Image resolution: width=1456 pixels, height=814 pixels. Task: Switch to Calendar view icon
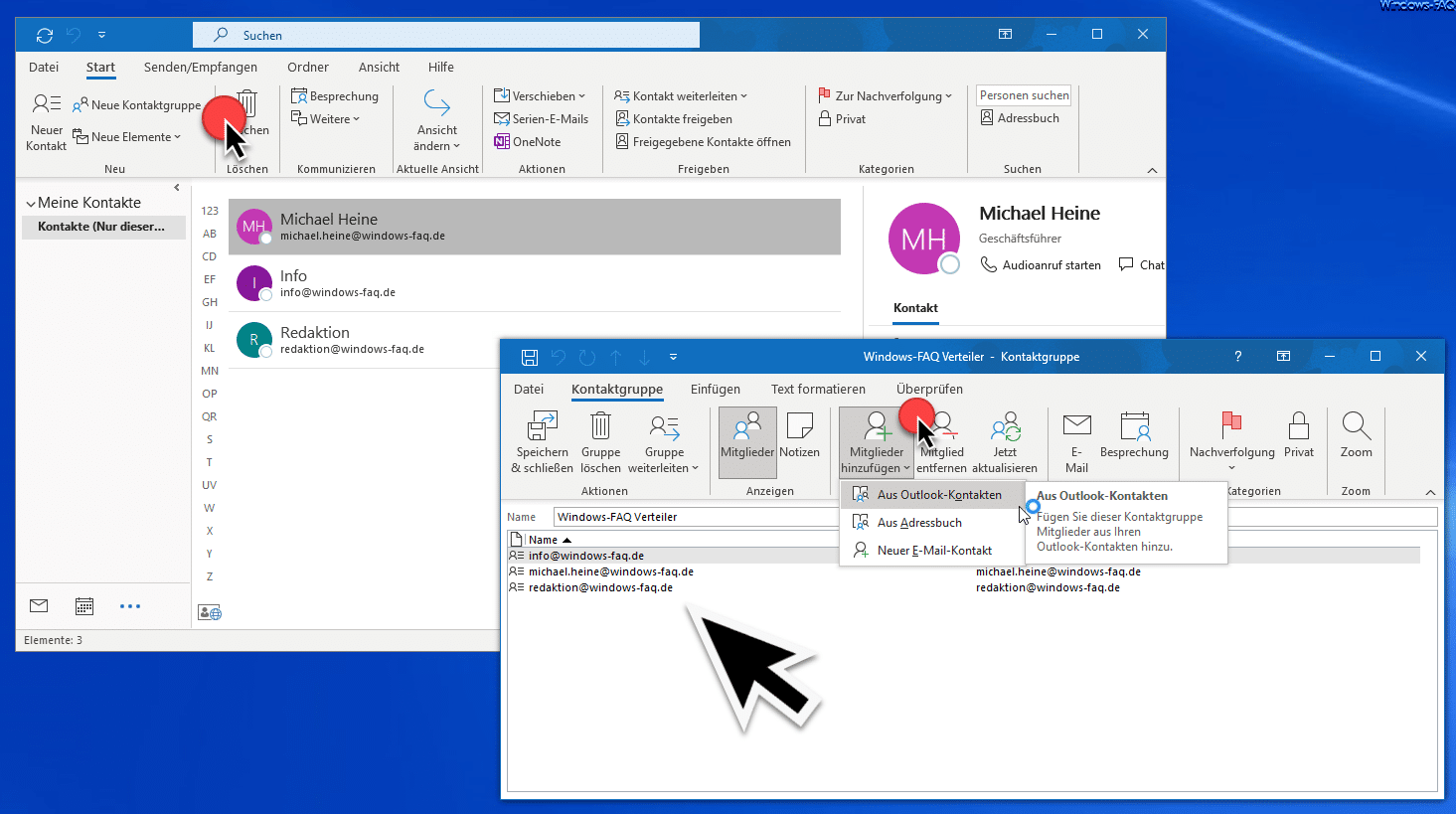click(x=84, y=605)
